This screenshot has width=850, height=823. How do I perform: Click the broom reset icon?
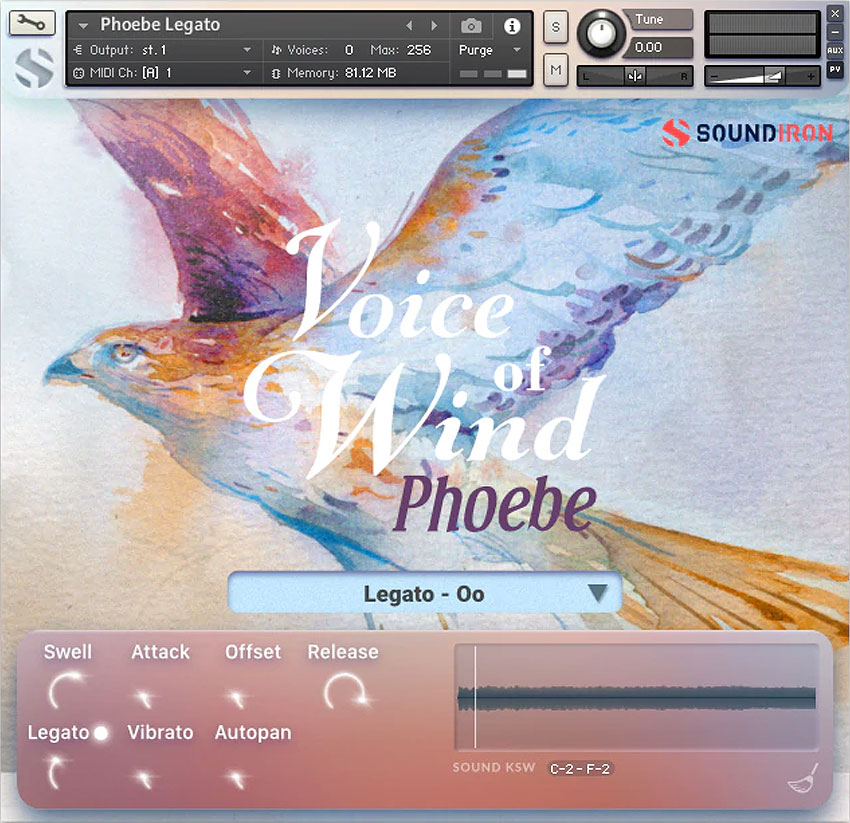(803, 779)
